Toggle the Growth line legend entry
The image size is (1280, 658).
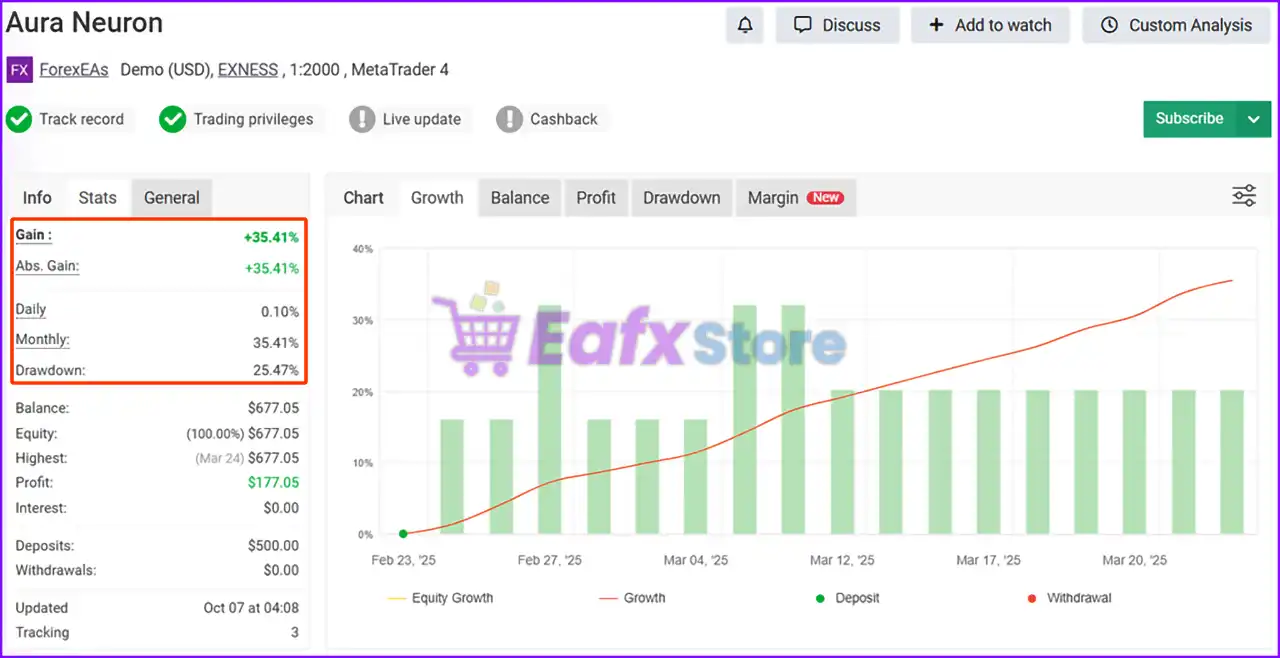[632, 598]
